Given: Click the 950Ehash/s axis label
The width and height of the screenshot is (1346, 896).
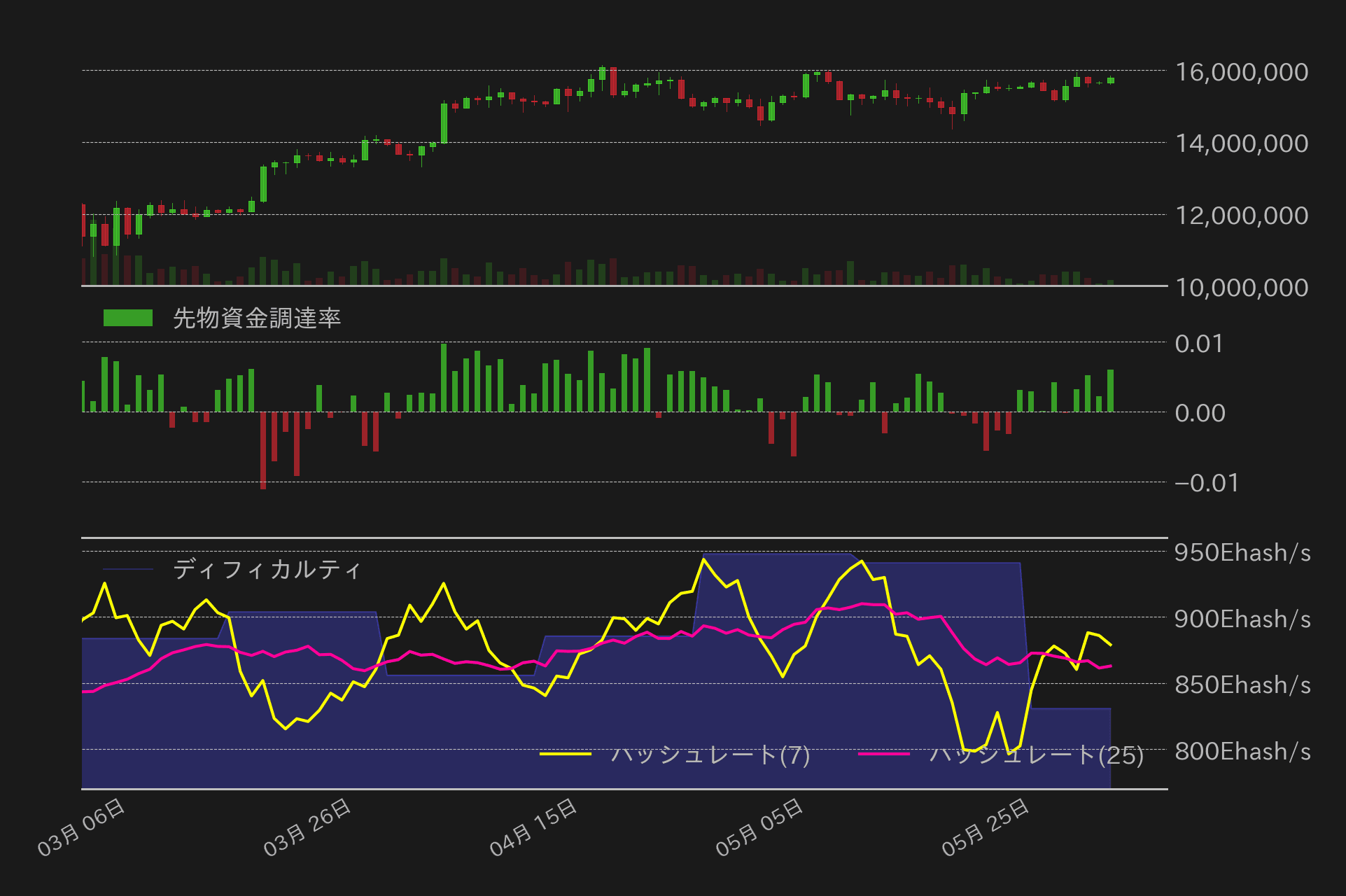Looking at the screenshot, I should tap(1242, 553).
